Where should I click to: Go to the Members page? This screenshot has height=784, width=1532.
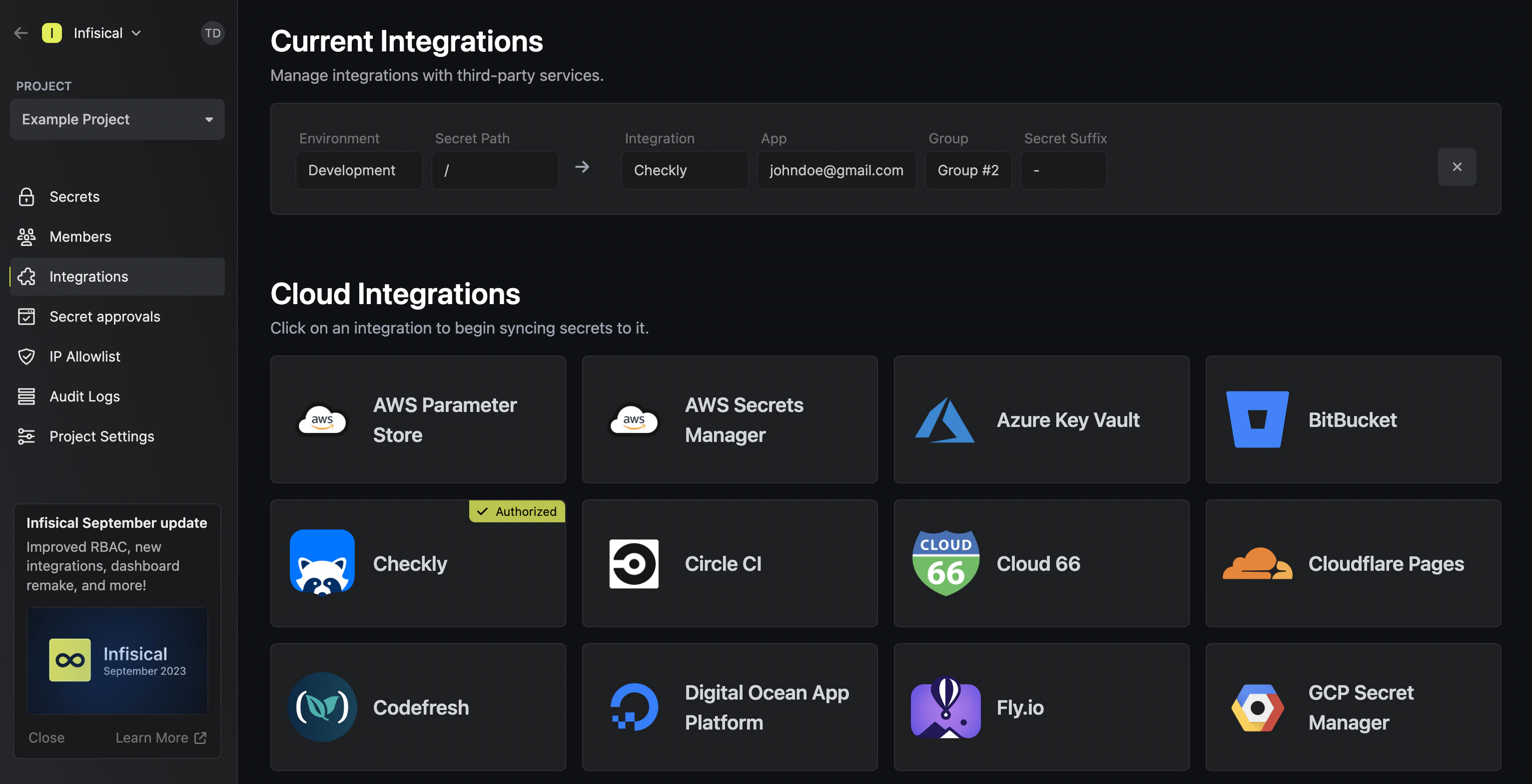tap(117, 237)
